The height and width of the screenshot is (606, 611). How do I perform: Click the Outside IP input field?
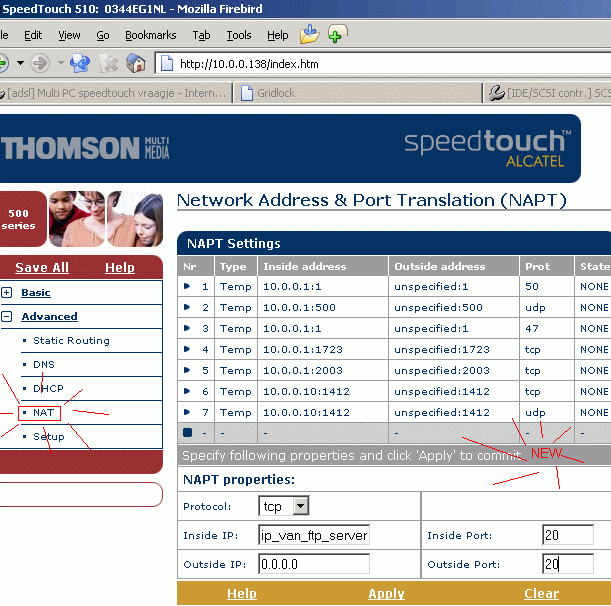point(314,564)
